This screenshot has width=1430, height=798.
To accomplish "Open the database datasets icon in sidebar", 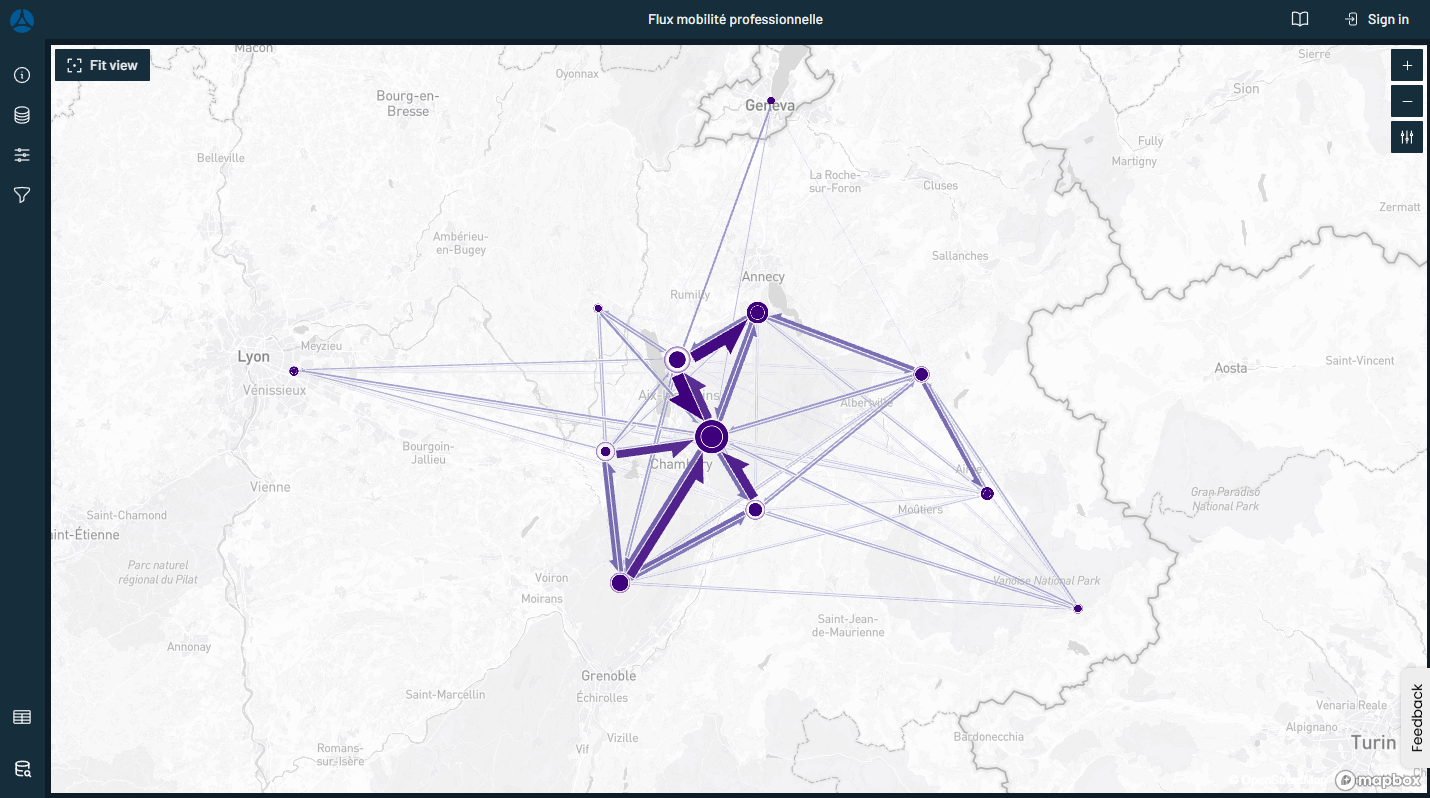I will click(x=22, y=115).
